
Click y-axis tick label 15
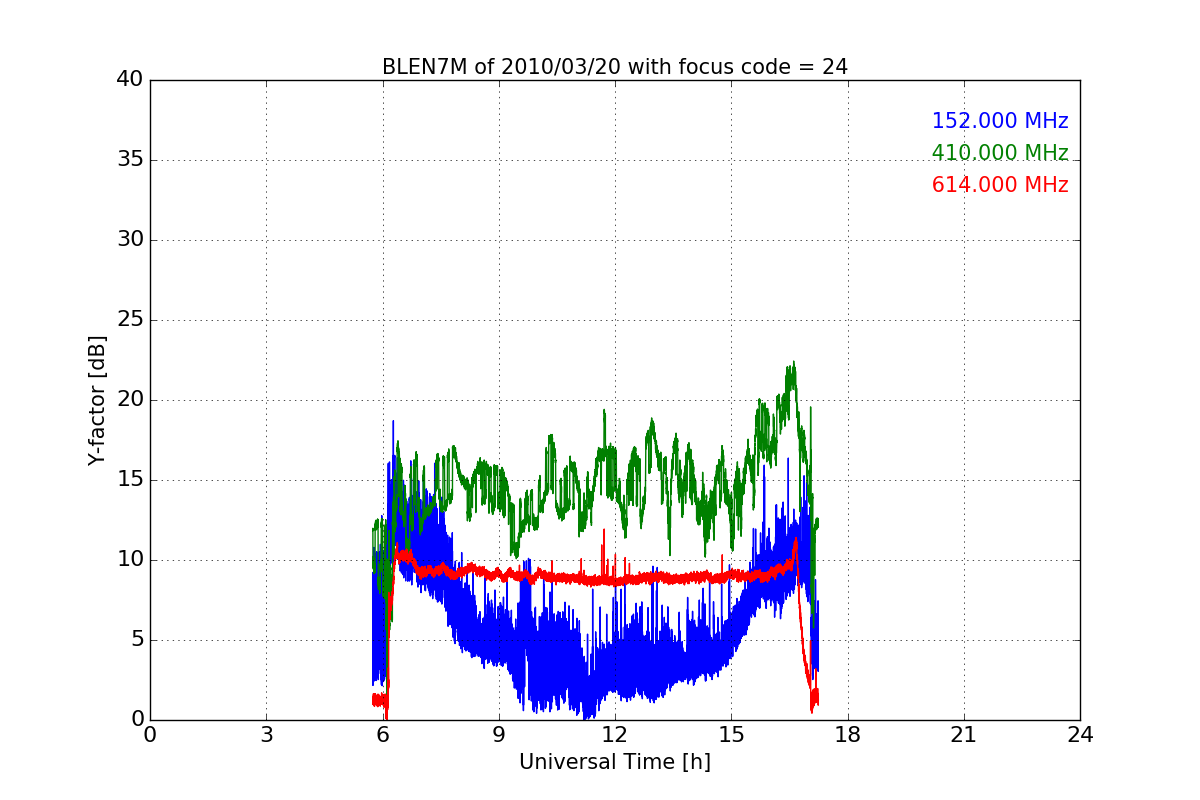pyautogui.click(x=130, y=480)
